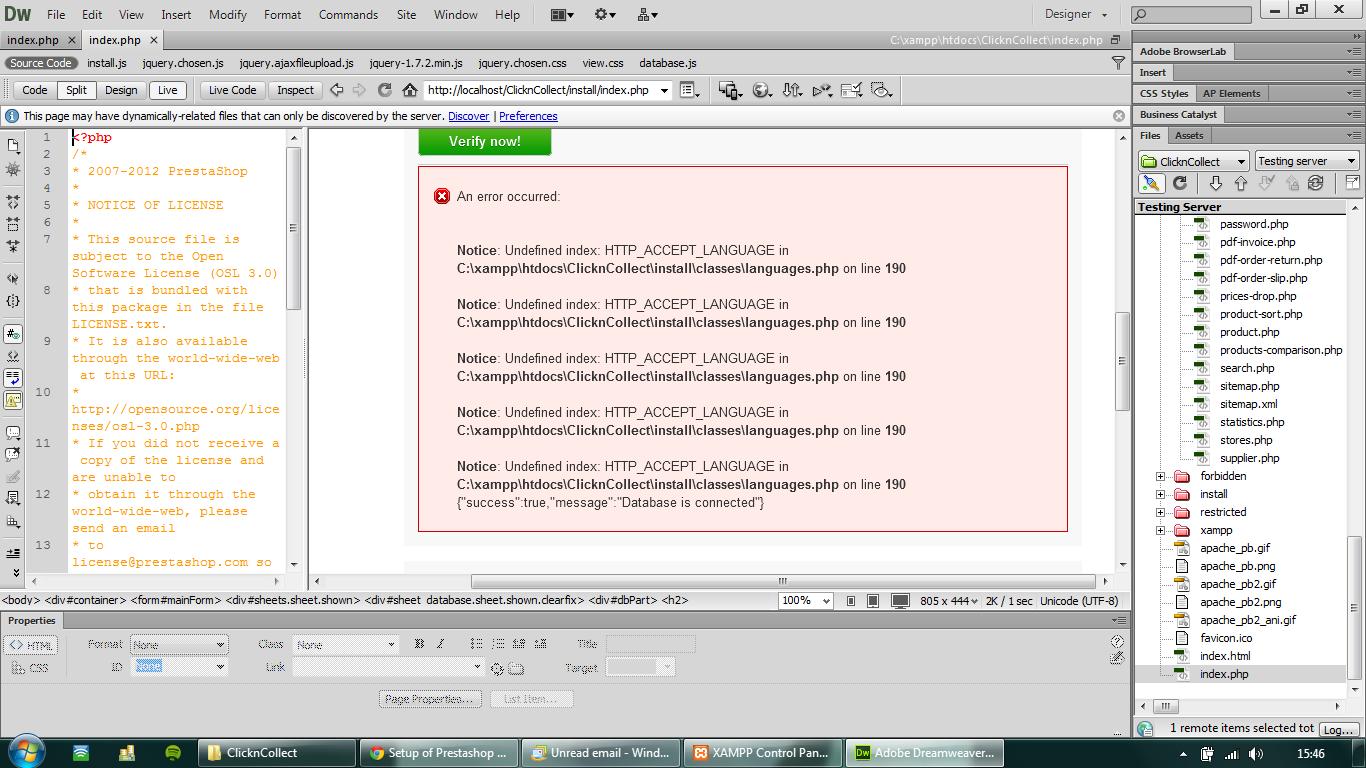This screenshot has width=1366, height=768.
Task: Open the Site menu
Action: (x=406, y=15)
